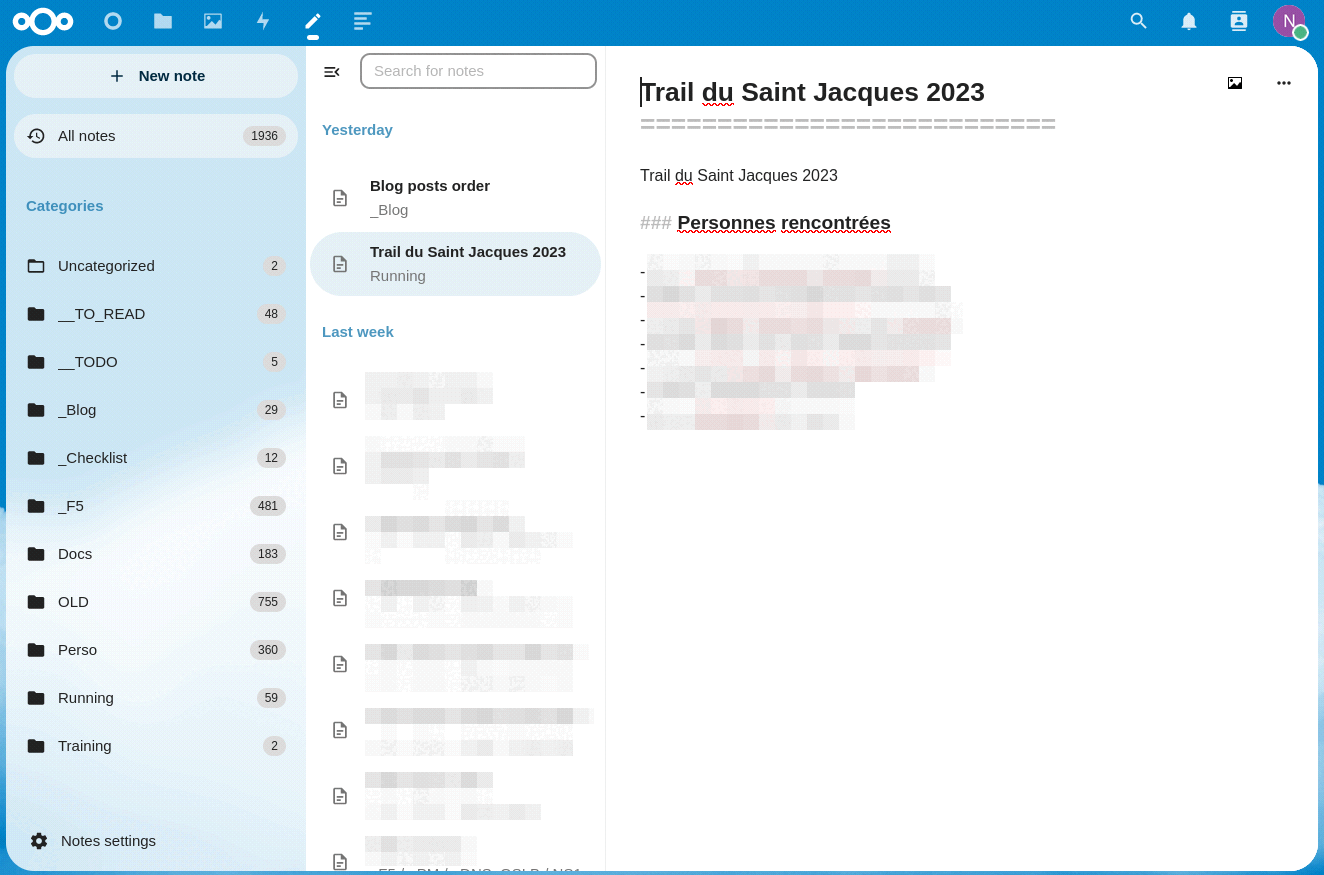Open the Deck app icon
Screen dimensions: 1324x875
[x=363, y=21]
